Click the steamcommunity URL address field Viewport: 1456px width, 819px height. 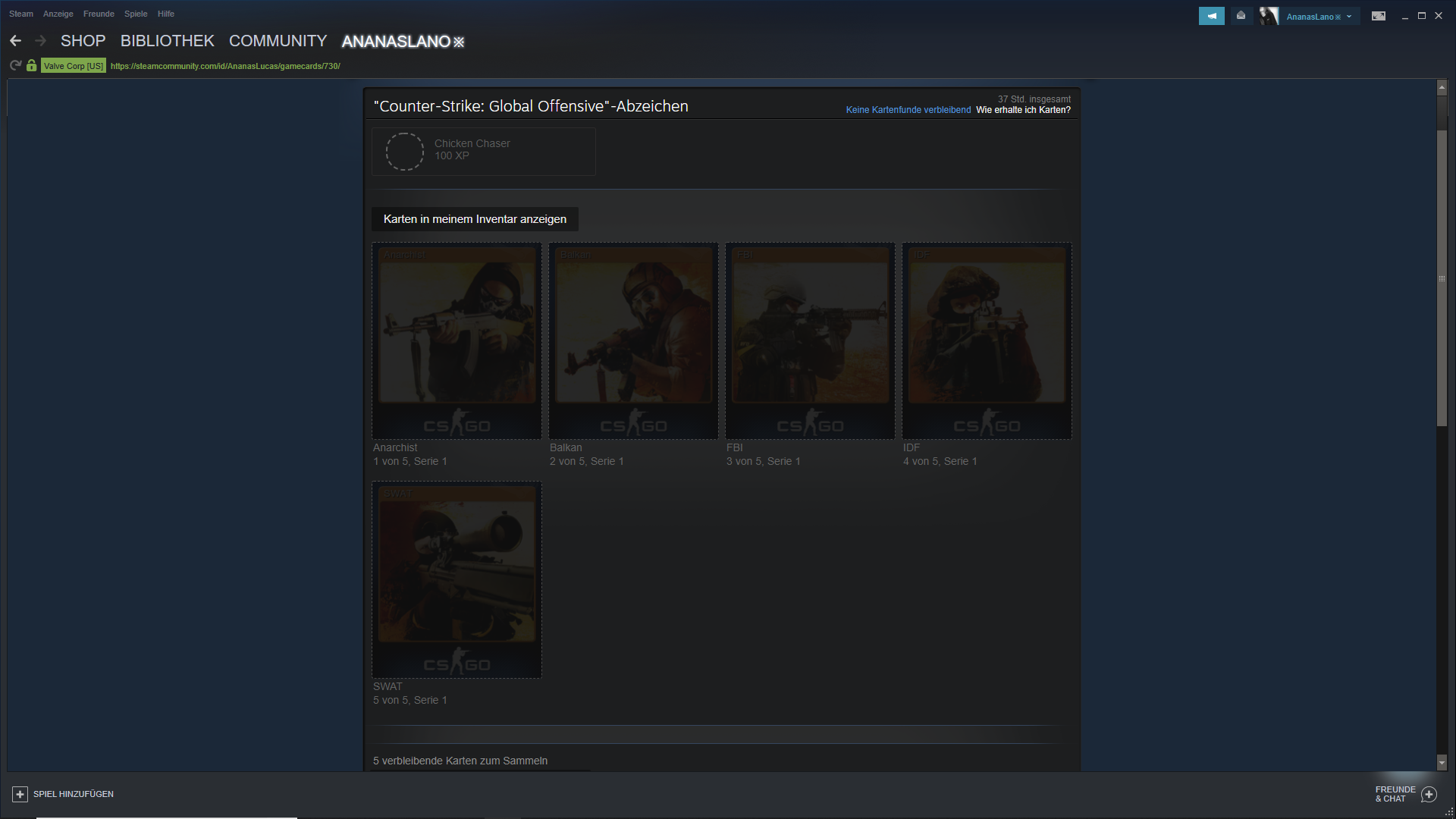[x=225, y=66]
